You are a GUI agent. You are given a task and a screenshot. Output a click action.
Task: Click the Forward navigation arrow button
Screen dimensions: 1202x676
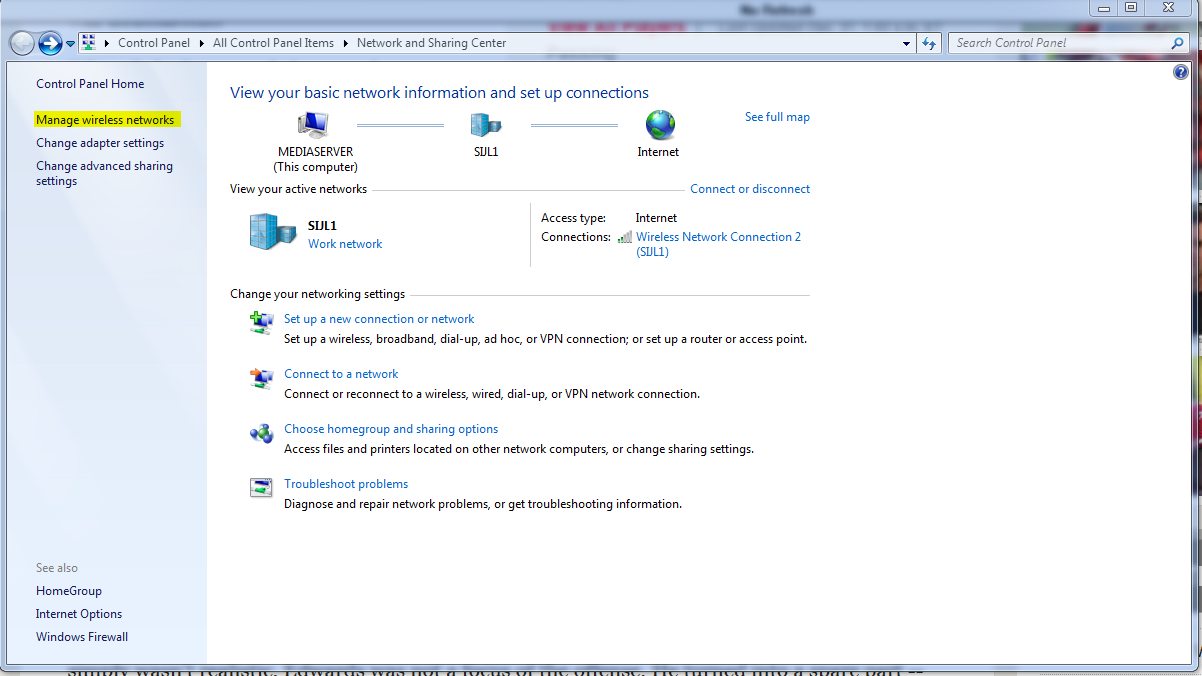tap(50, 43)
